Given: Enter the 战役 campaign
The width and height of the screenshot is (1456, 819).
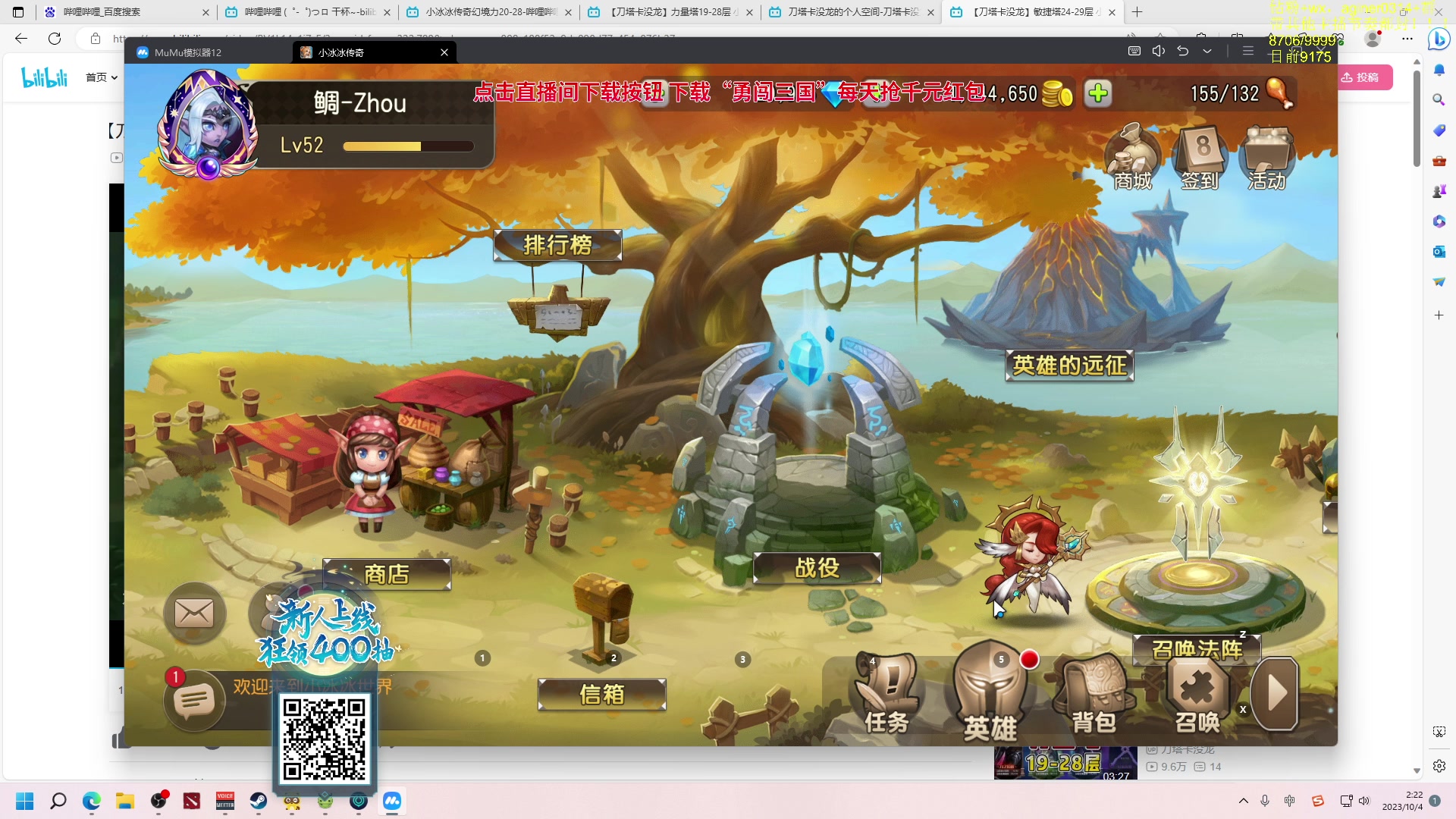Looking at the screenshot, I should point(817,568).
